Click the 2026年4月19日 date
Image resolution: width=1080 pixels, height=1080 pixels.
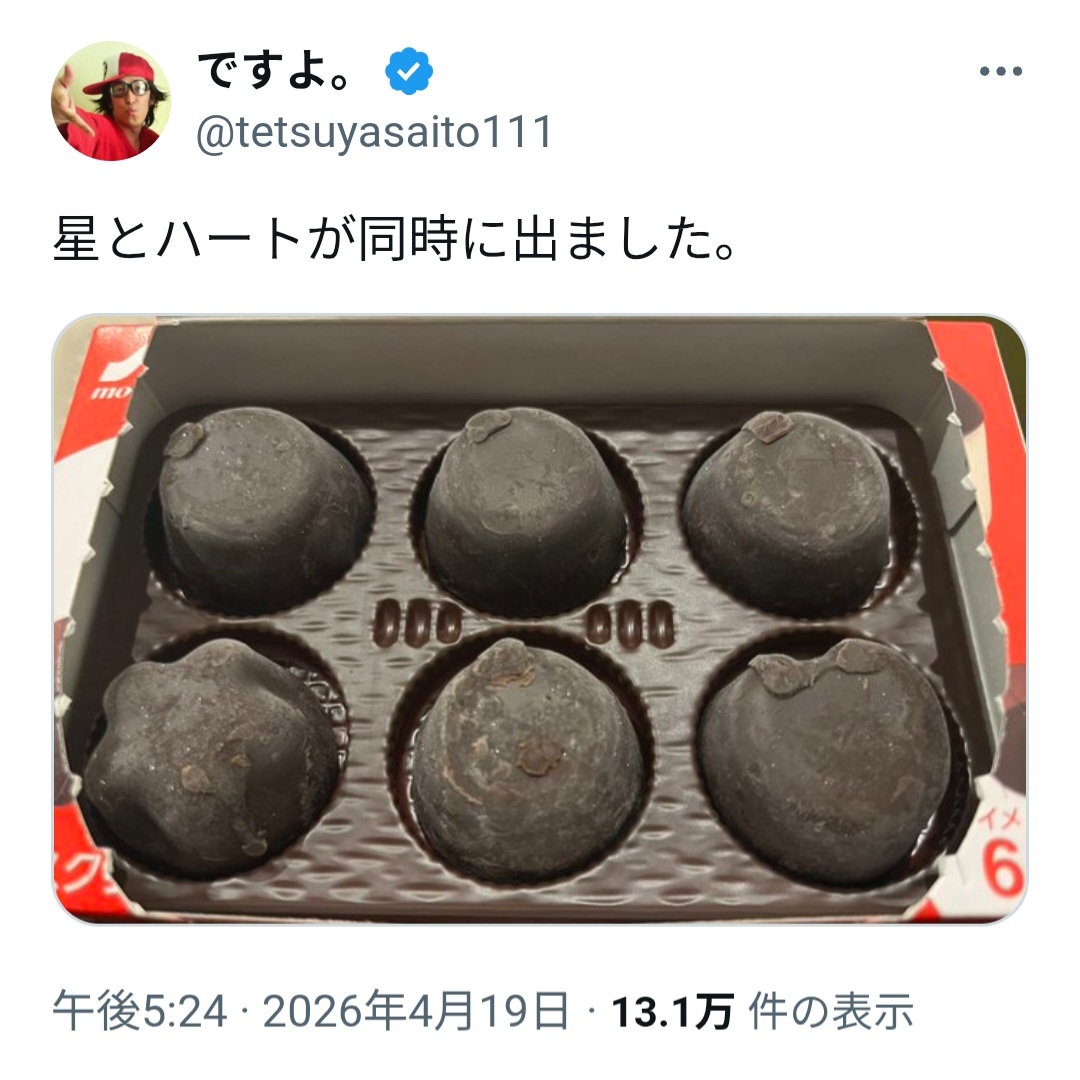(x=417, y=1012)
